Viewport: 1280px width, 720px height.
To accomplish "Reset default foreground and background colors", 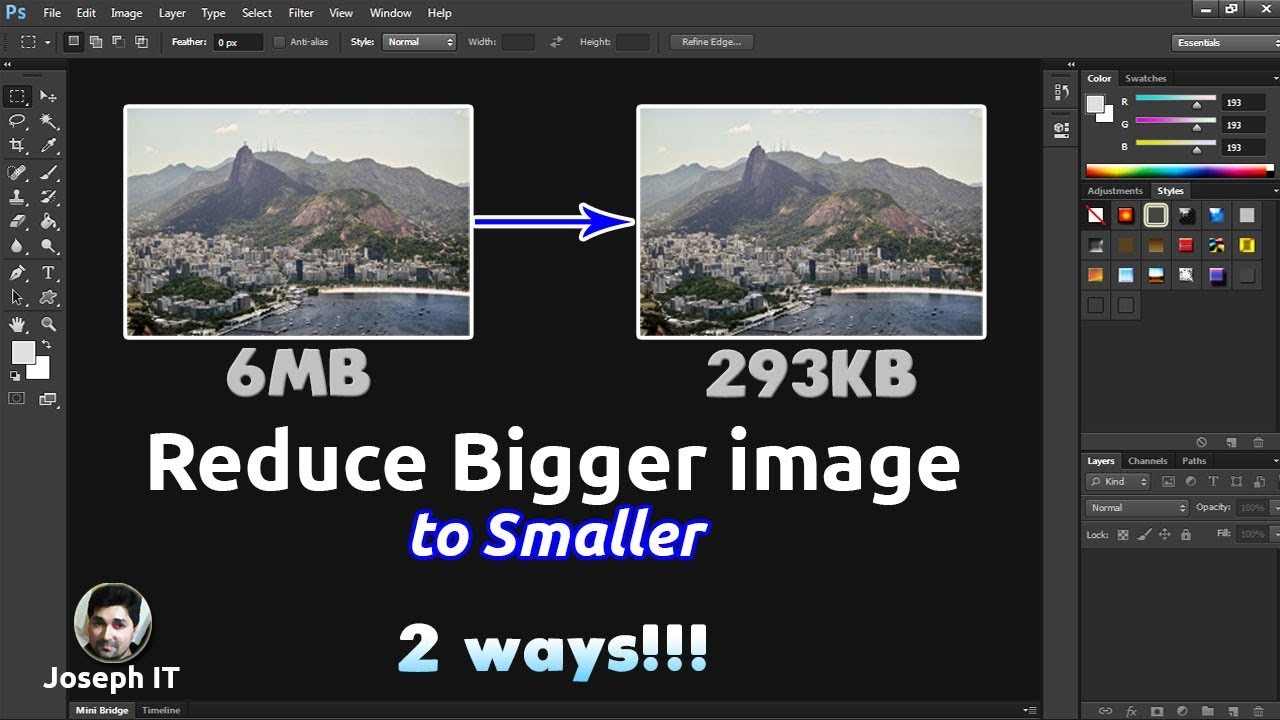I will (x=15, y=376).
